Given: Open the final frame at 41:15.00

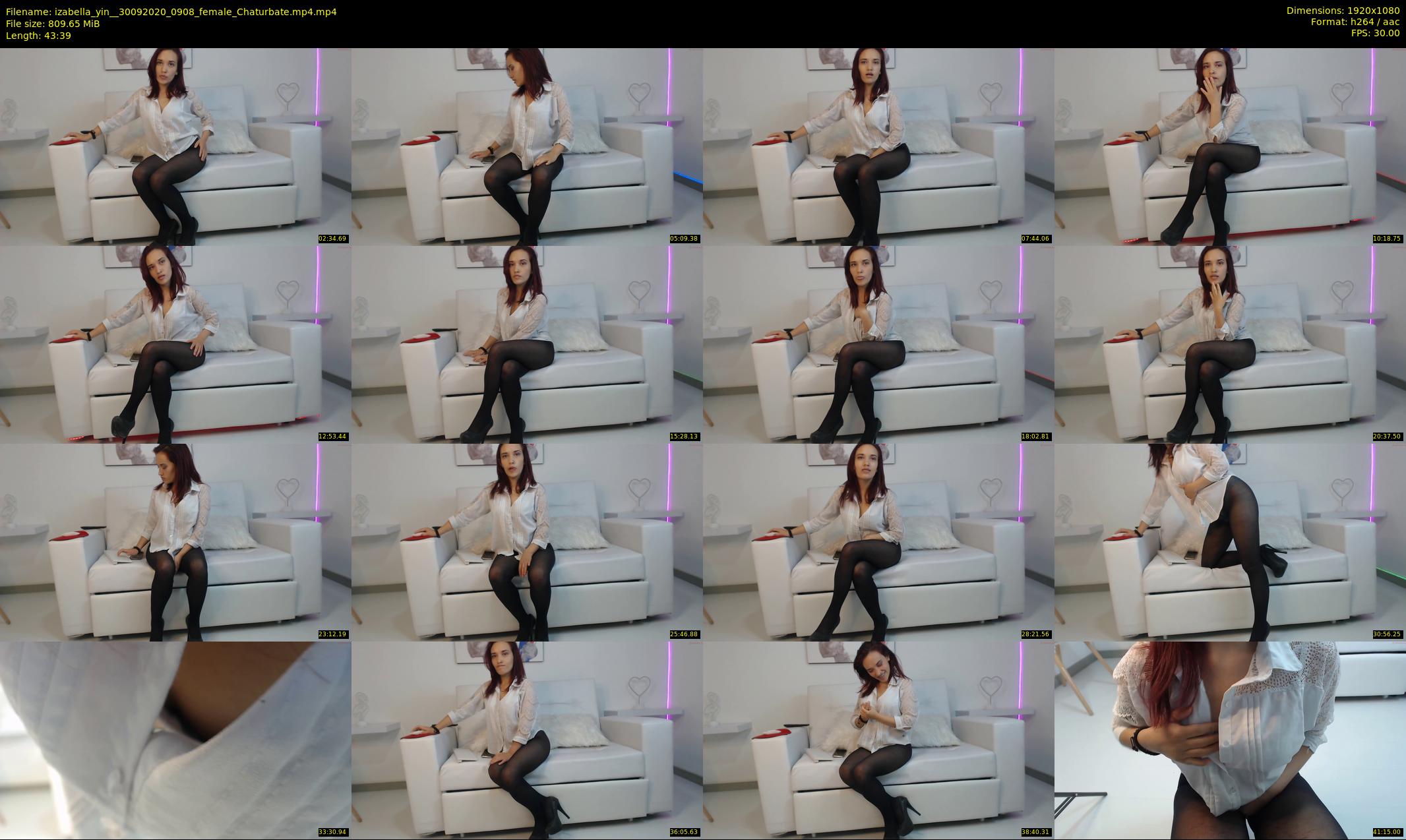Looking at the screenshot, I should [x=1230, y=740].
